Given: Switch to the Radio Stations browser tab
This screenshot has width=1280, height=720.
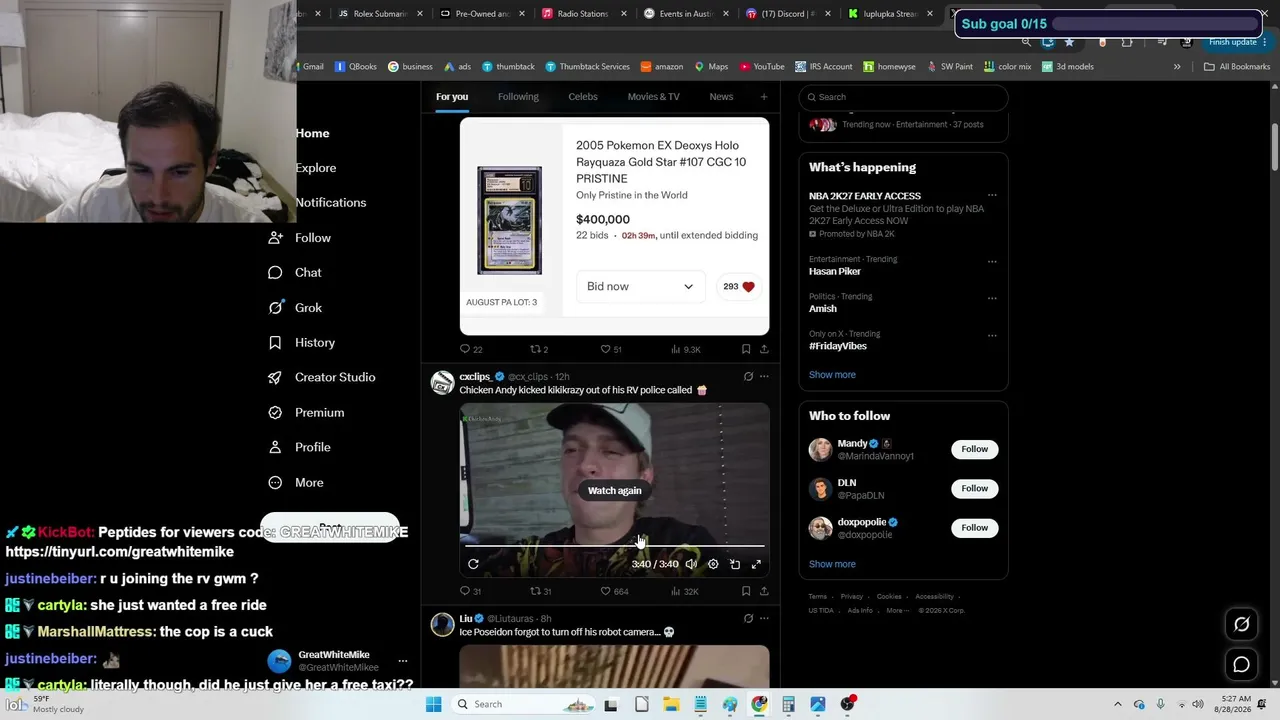Looking at the screenshot, I should tap(585, 14).
